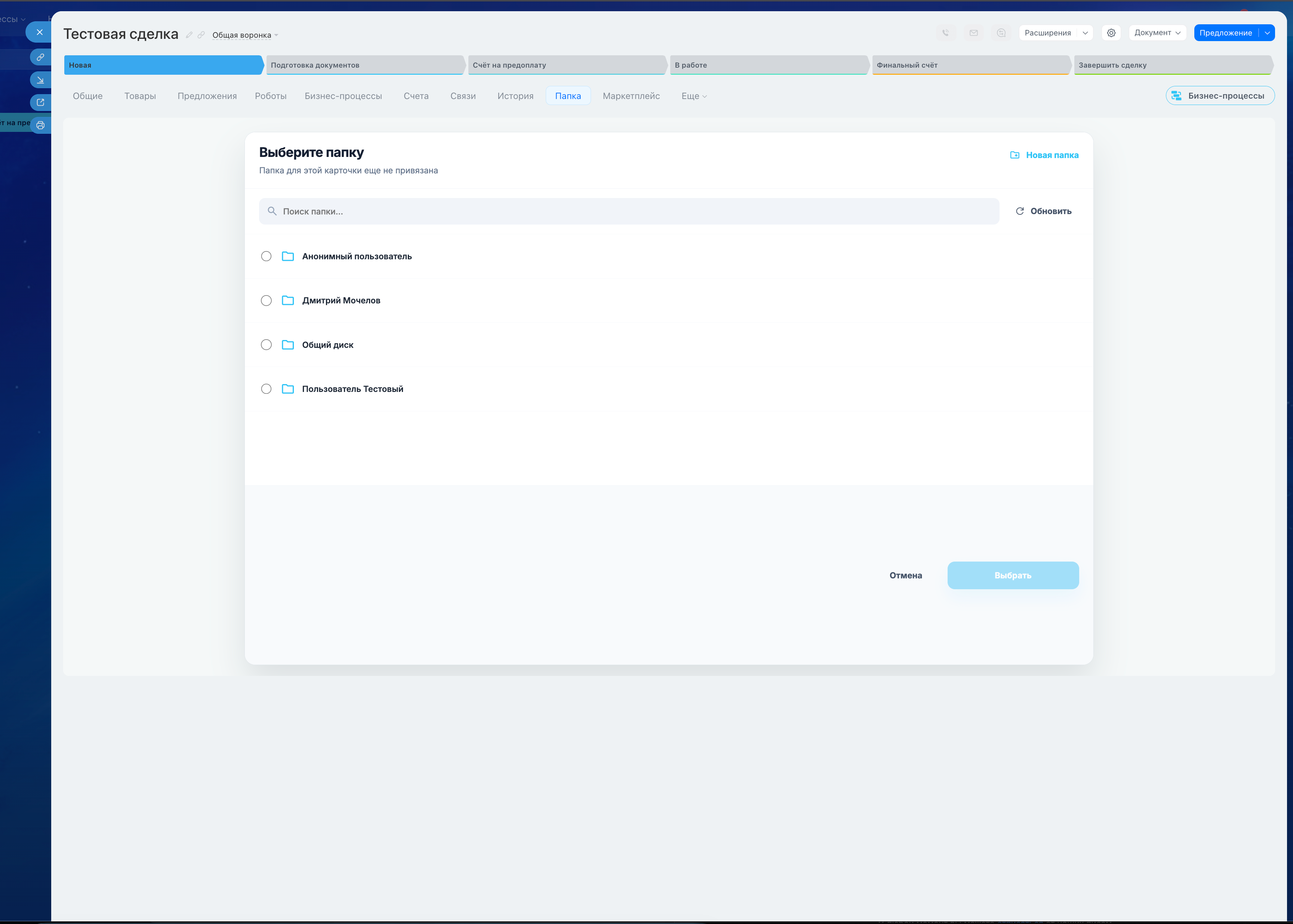Click the pencil icon next to the deal title
1293x924 pixels.
click(189, 35)
